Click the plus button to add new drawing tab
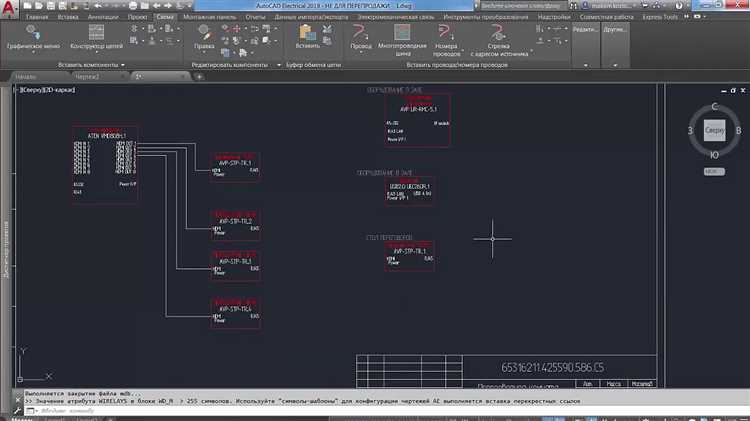 coord(199,77)
